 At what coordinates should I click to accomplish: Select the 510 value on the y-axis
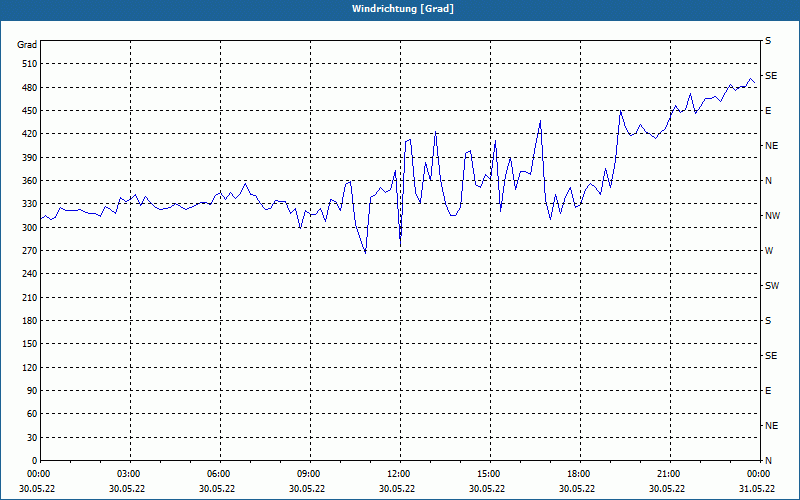pos(30,64)
